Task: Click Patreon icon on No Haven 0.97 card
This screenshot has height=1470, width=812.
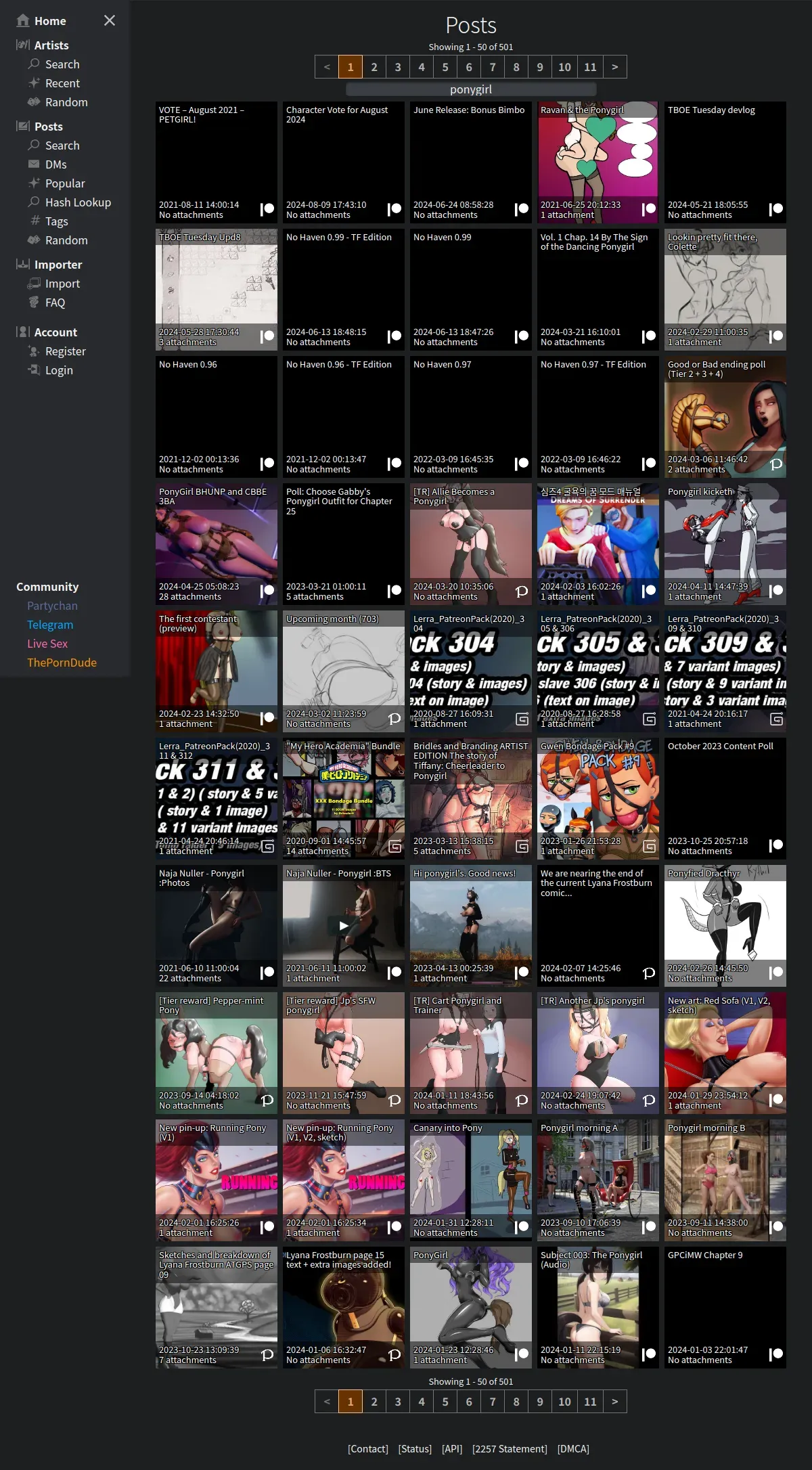Action: [522, 464]
